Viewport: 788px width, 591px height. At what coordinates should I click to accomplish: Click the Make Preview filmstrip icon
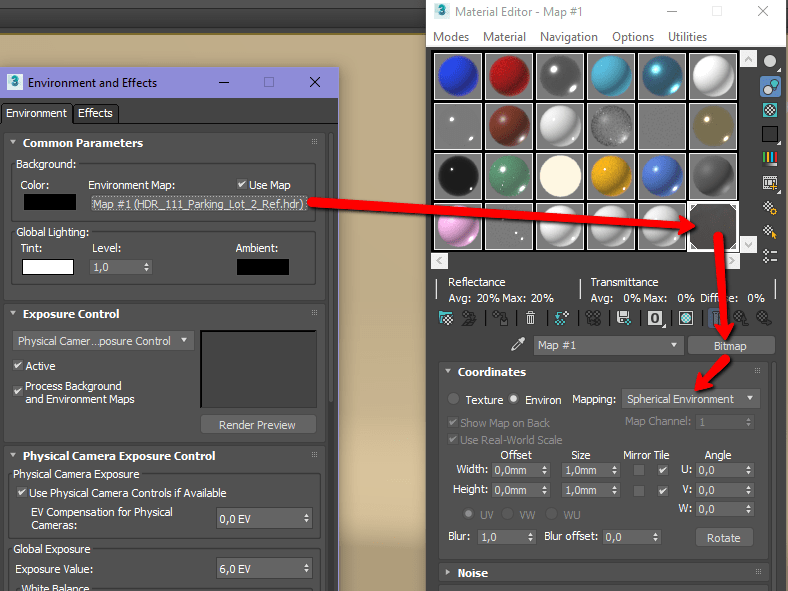770,183
